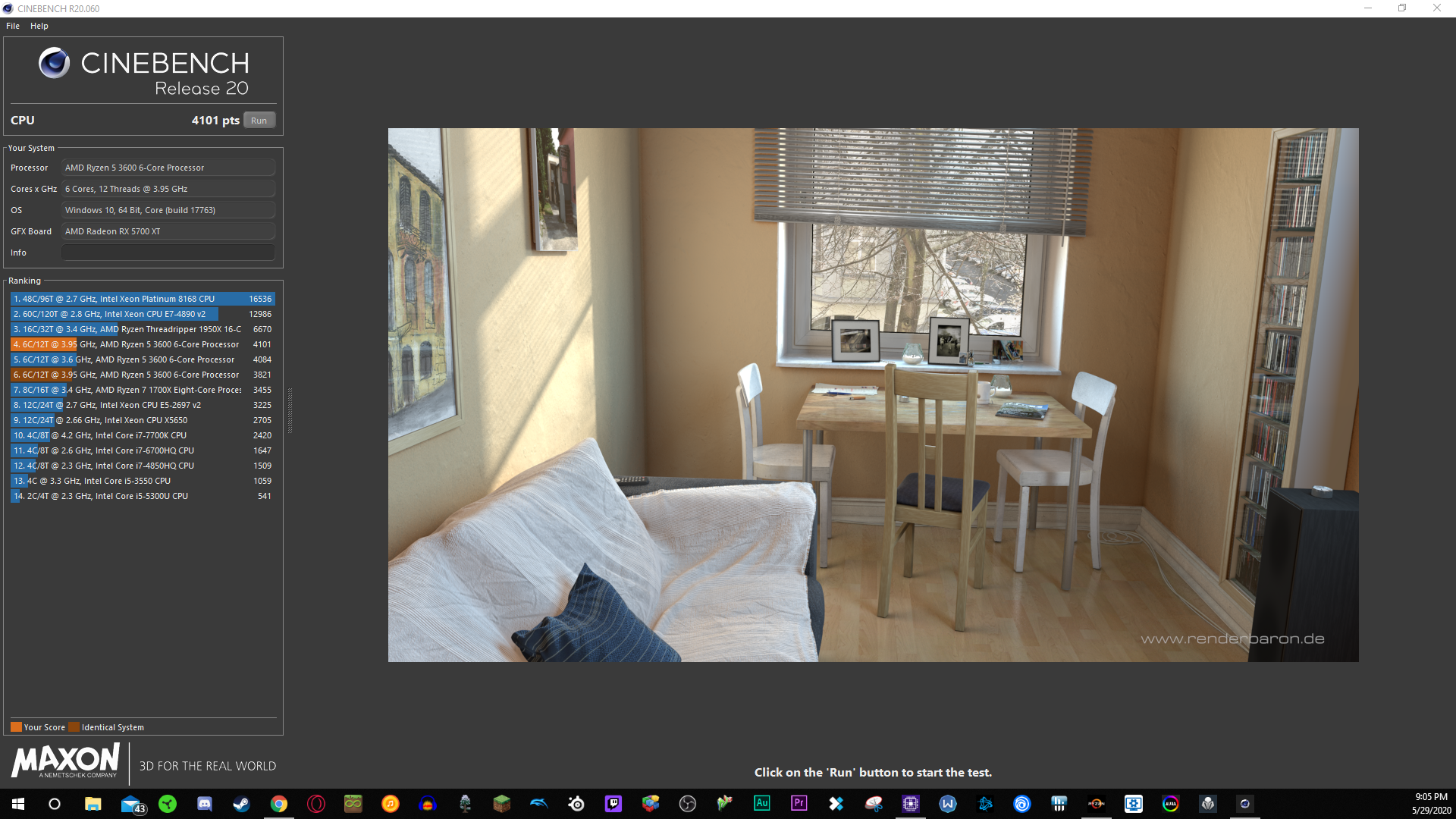Open orange music note app in taskbar
Screen dimensions: 1456x819
click(x=391, y=804)
